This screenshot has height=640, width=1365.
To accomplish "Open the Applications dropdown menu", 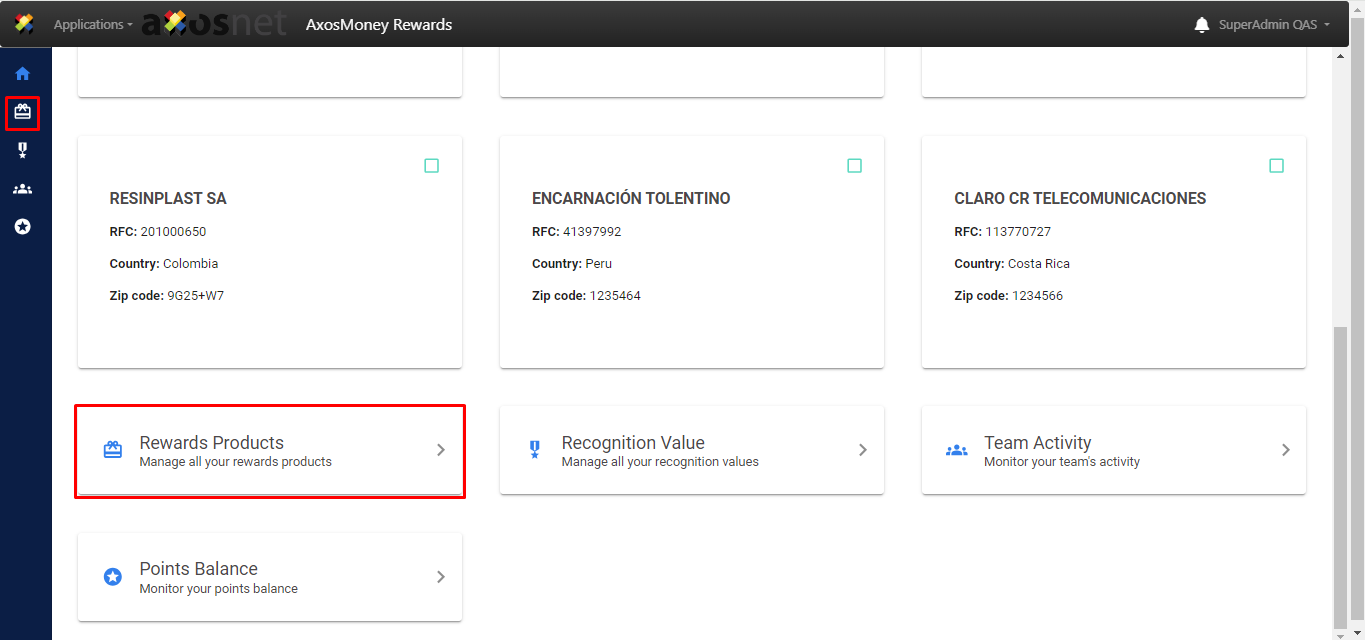I will coord(92,24).
